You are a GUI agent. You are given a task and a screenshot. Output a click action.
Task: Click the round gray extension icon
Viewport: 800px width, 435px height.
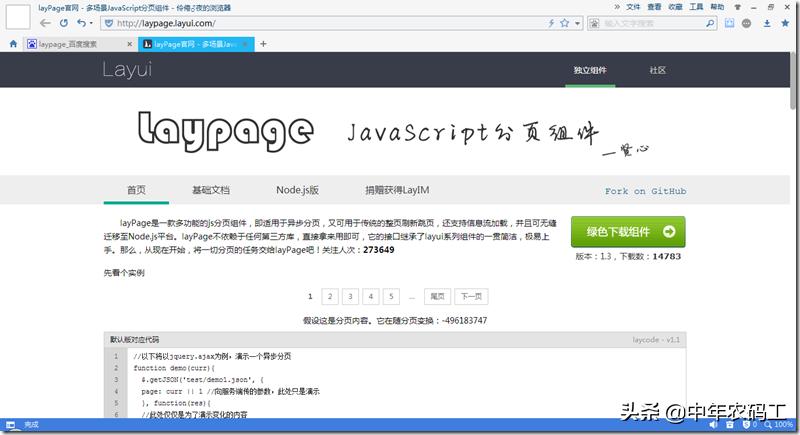click(746, 23)
